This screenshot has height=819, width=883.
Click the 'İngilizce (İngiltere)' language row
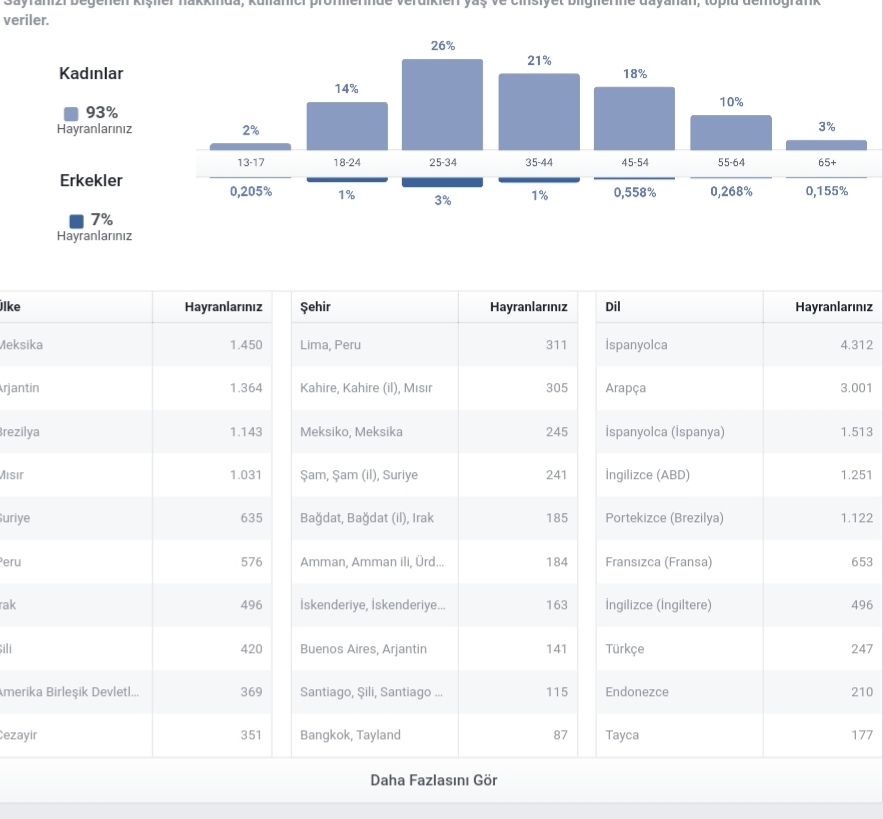(x=739, y=605)
